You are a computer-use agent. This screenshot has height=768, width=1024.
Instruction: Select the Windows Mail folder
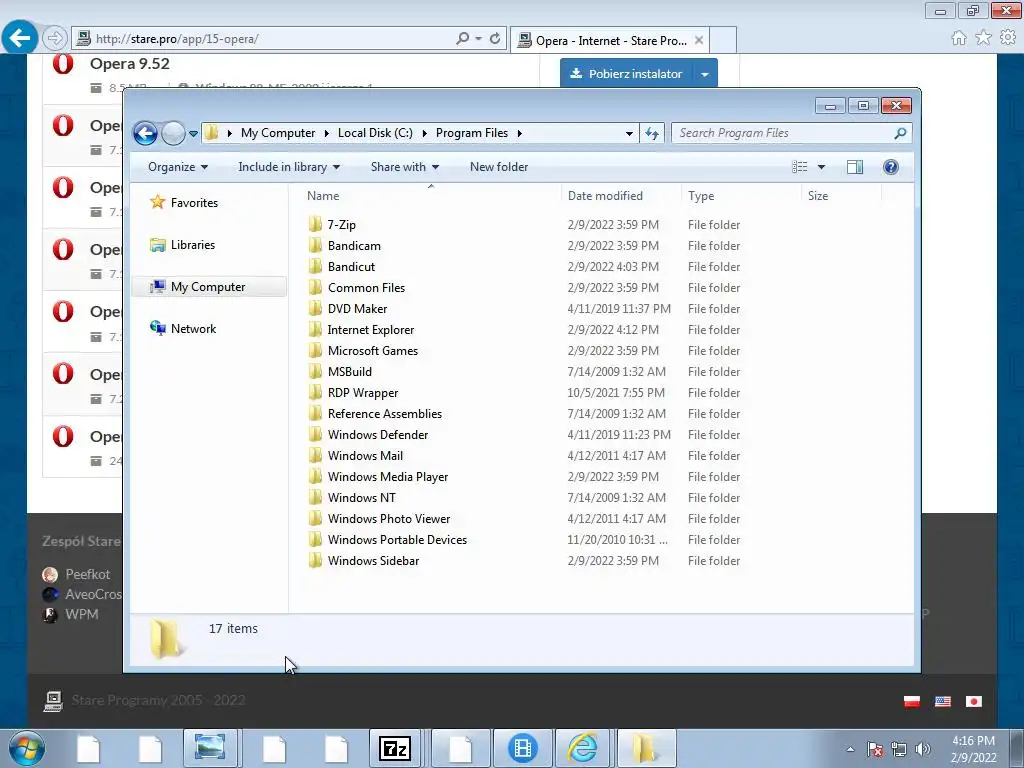point(365,456)
